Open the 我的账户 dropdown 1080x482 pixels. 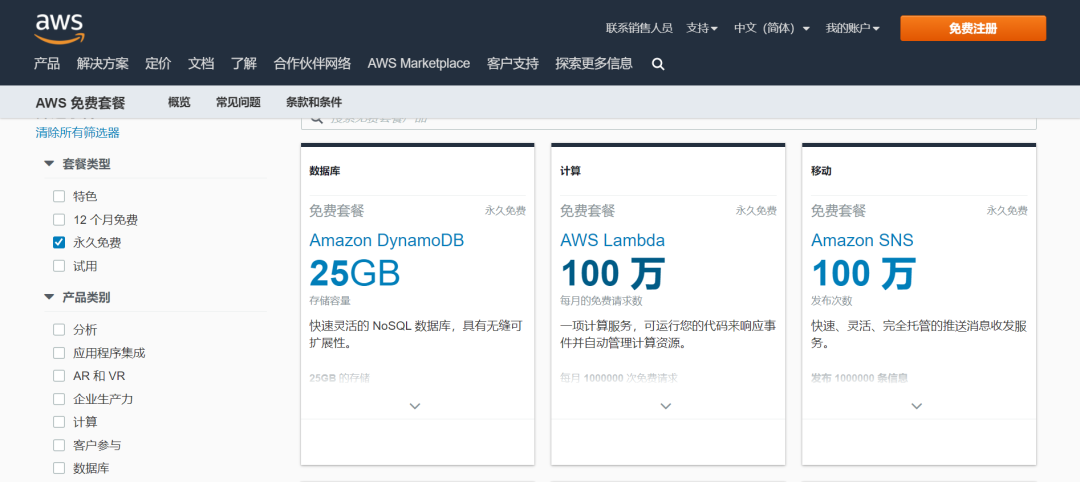pos(853,28)
